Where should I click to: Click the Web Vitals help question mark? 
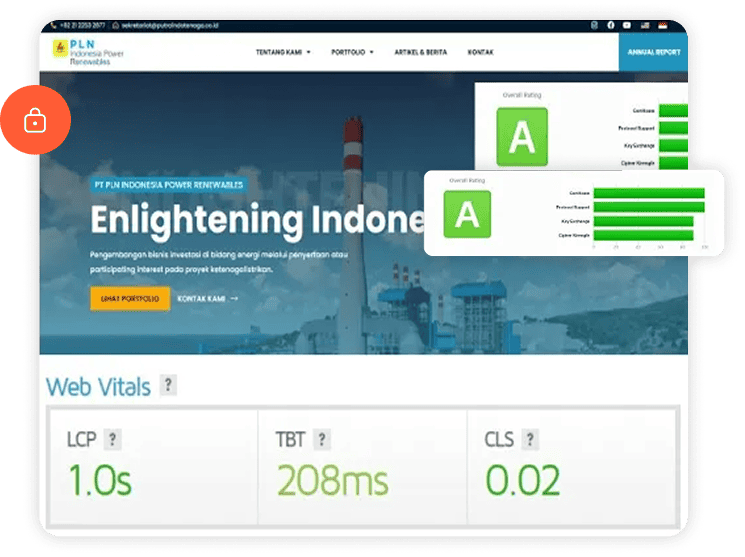click(169, 385)
